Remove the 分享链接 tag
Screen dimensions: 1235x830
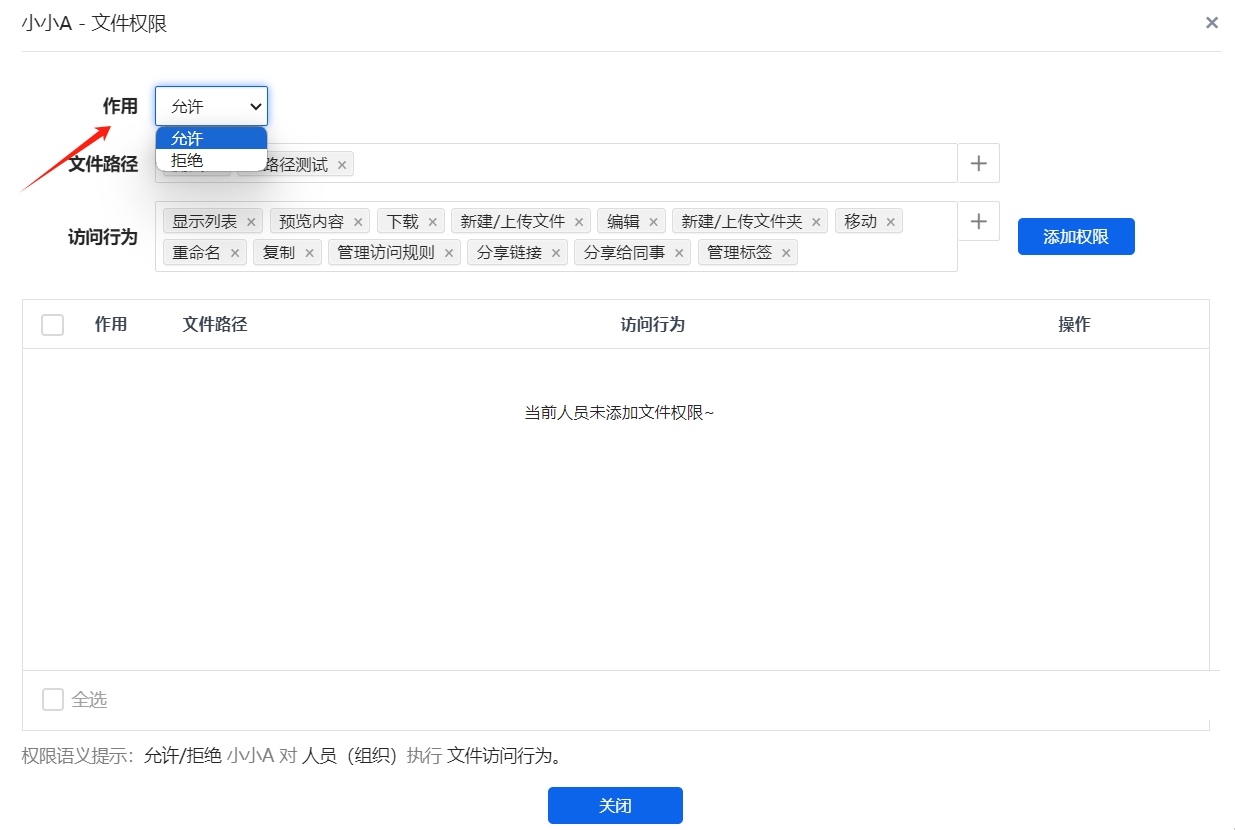pyautogui.click(x=556, y=253)
